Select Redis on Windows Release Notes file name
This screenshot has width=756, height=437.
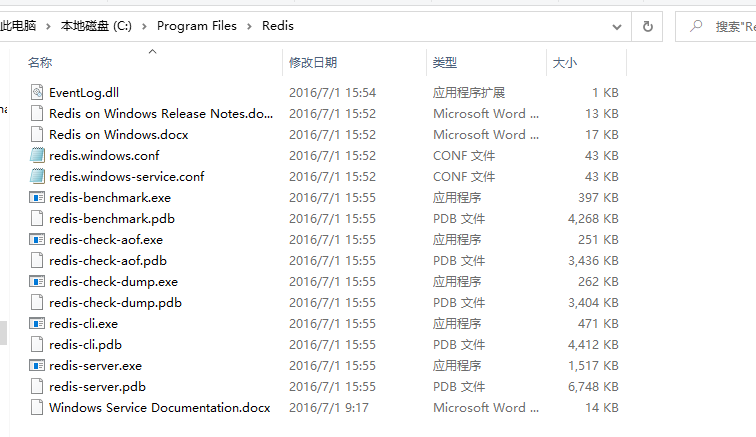point(161,113)
